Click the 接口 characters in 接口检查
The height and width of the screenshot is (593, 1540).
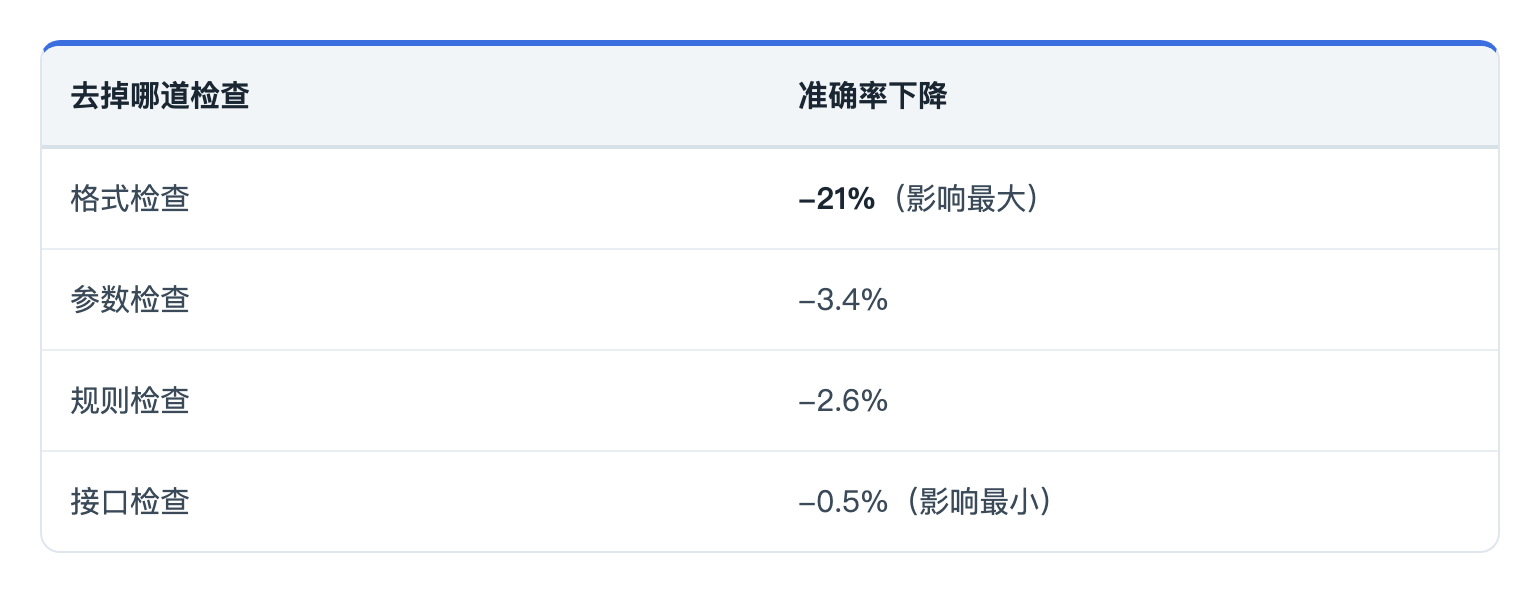[x=100, y=502]
